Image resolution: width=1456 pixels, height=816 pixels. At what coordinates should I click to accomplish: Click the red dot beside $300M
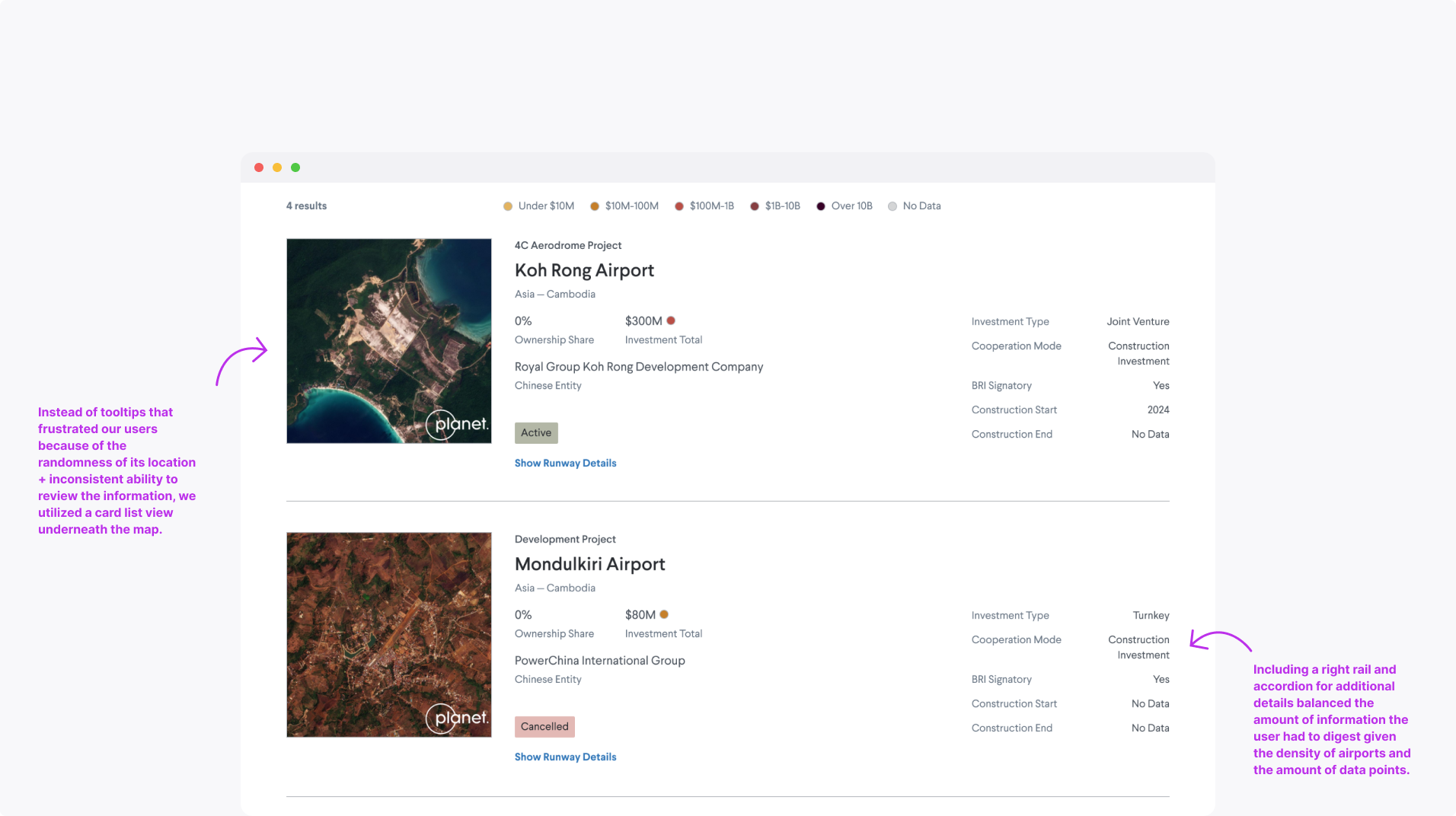671,320
